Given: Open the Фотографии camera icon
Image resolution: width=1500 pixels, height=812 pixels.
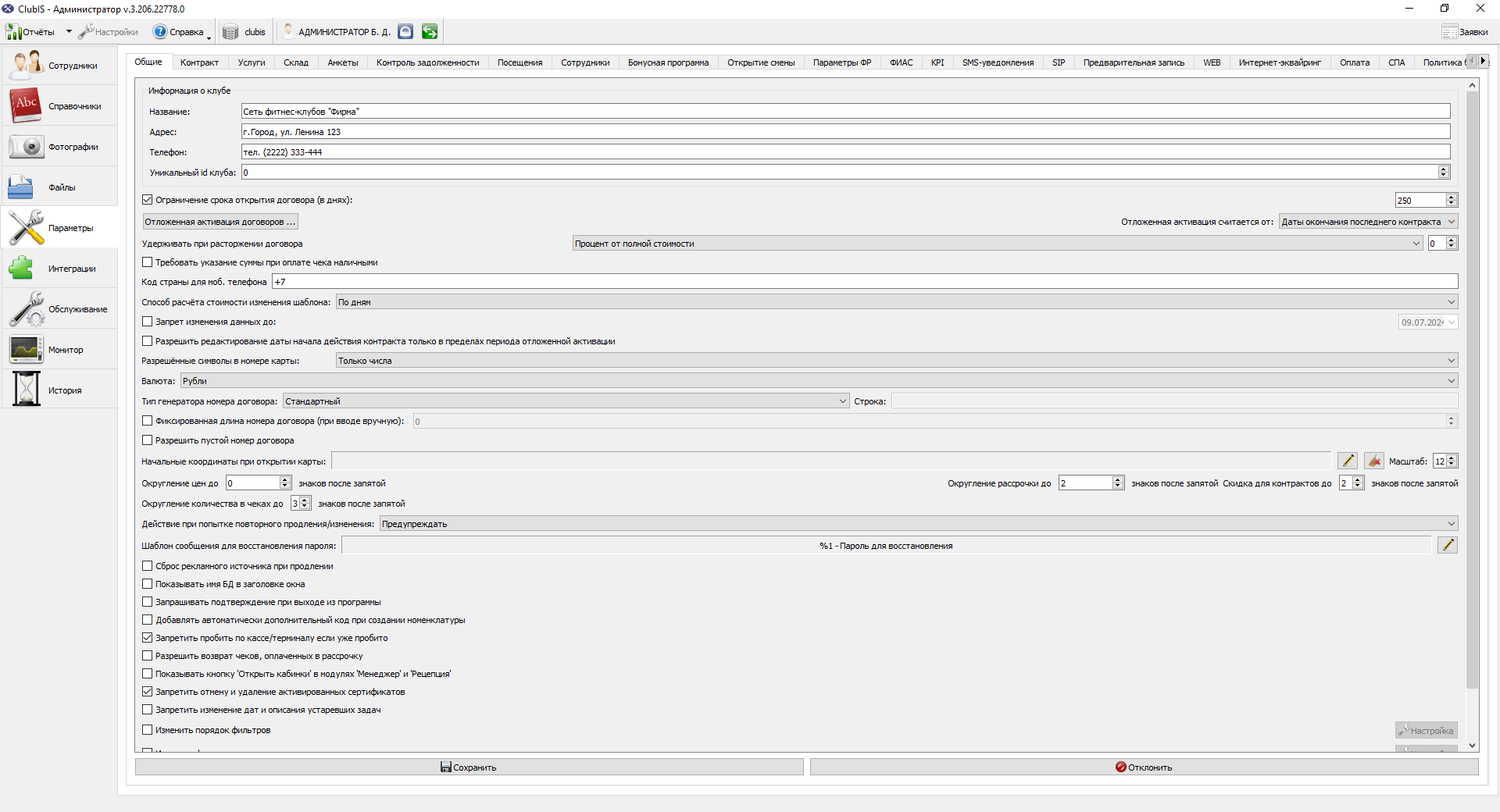Looking at the screenshot, I should click(26, 147).
